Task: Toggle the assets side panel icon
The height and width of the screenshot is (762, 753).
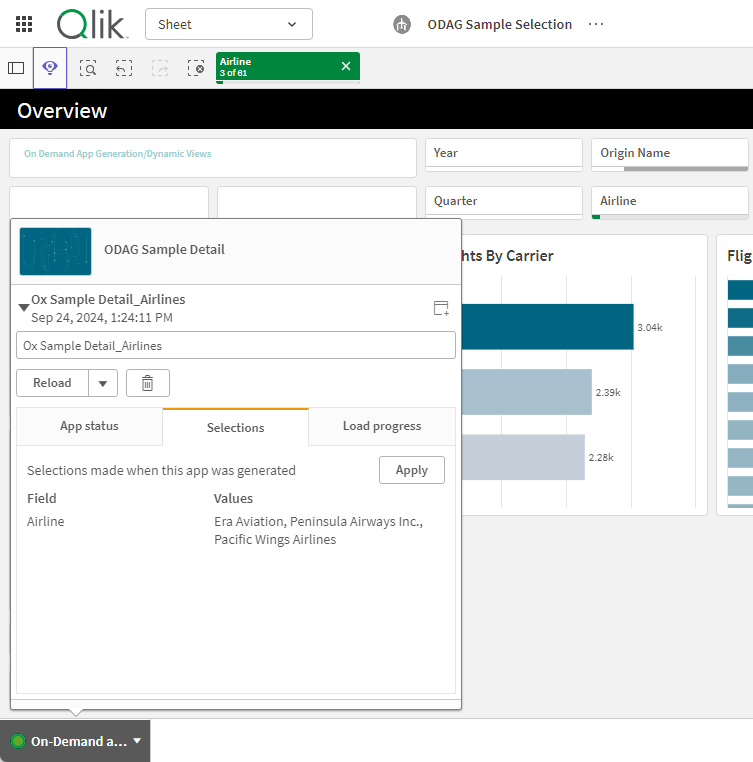Action: (x=16, y=68)
